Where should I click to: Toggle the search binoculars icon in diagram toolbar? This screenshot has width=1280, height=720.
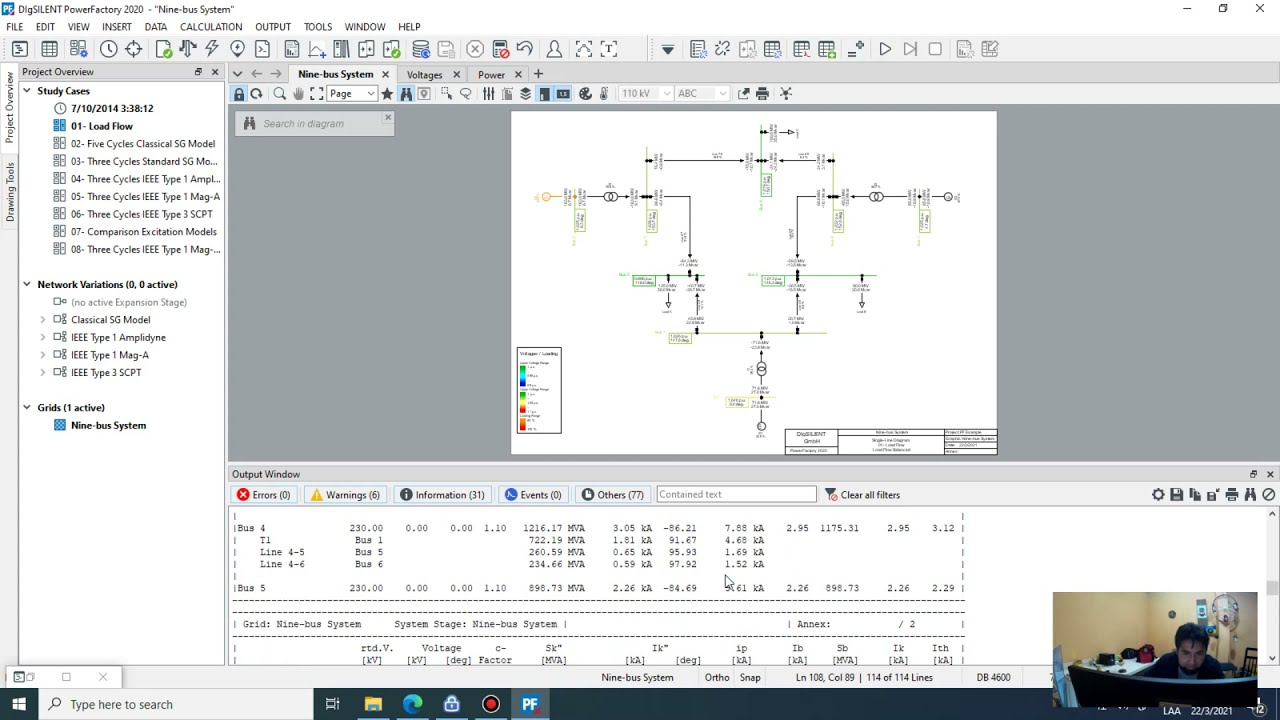tap(406, 94)
